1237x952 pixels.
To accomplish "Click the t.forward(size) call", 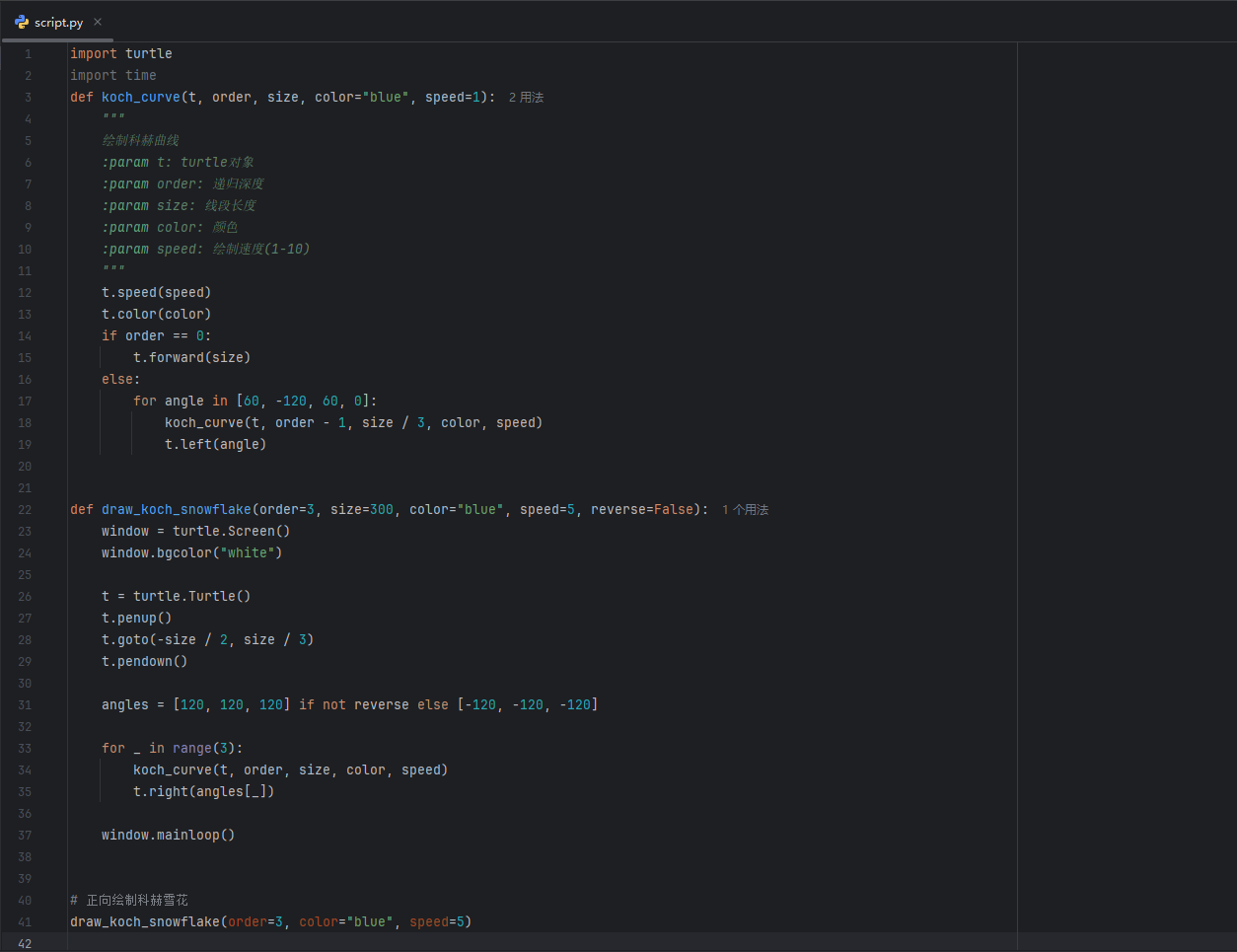I will point(191,358).
